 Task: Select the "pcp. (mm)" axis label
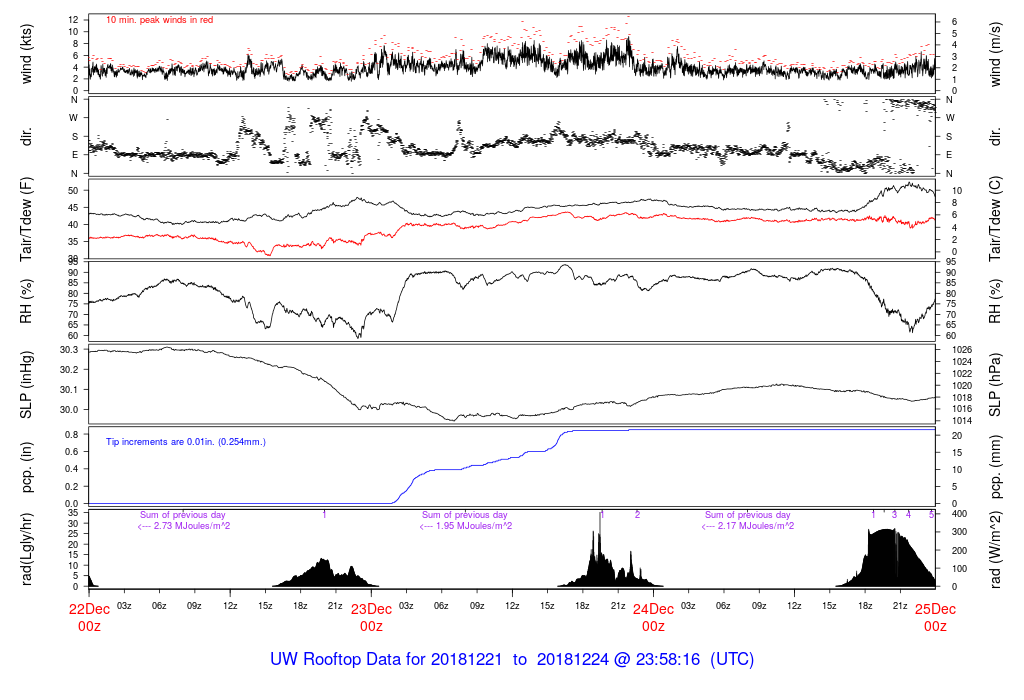[995, 467]
